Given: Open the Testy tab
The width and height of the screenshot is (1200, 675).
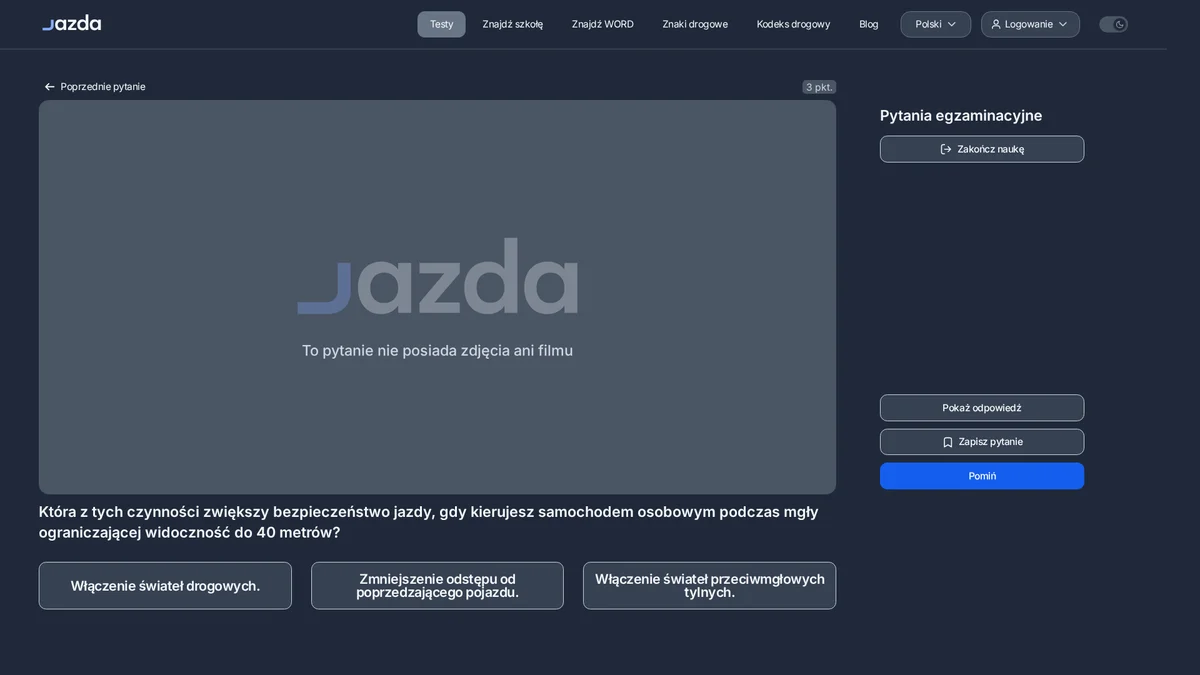Looking at the screenshot, I should [441, 24].
